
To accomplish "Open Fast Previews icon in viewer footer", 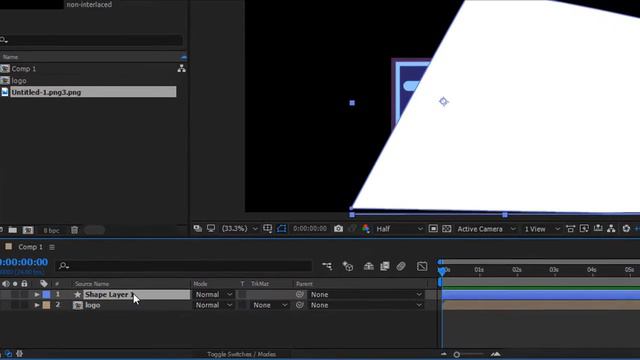I will click(584, 229).
